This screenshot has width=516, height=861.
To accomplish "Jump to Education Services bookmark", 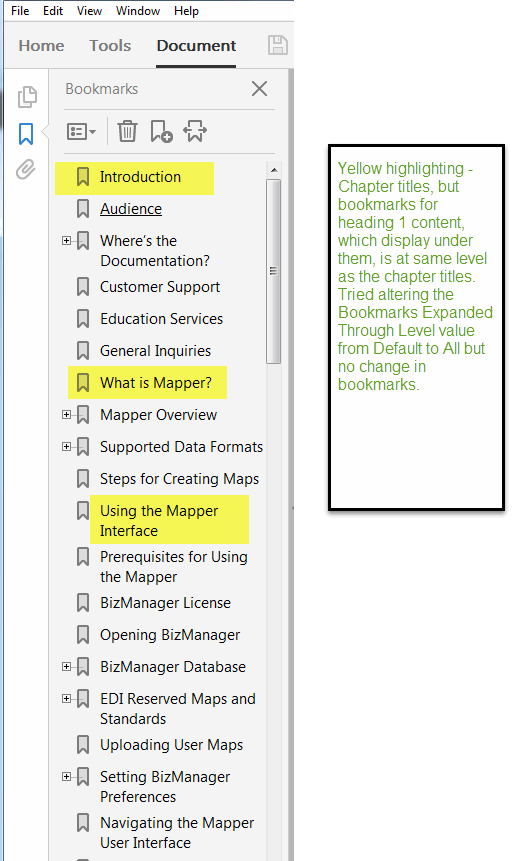I will (x=161, y=318).
